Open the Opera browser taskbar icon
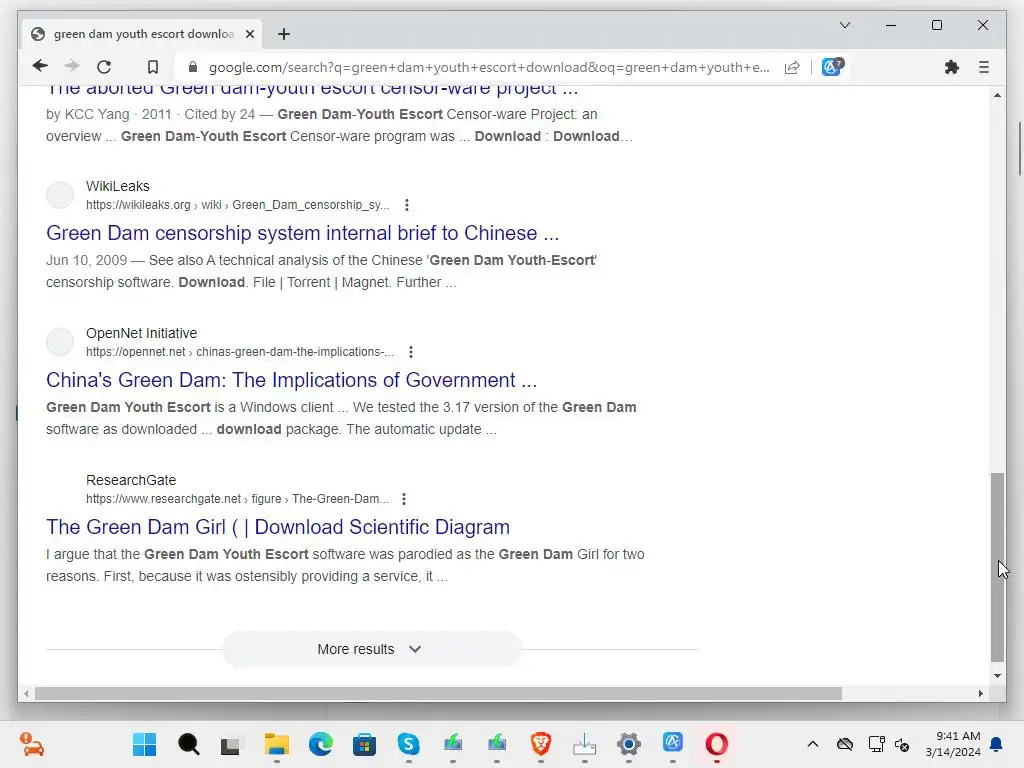The height and width of the screenshot is (768, 1024). 716,744
